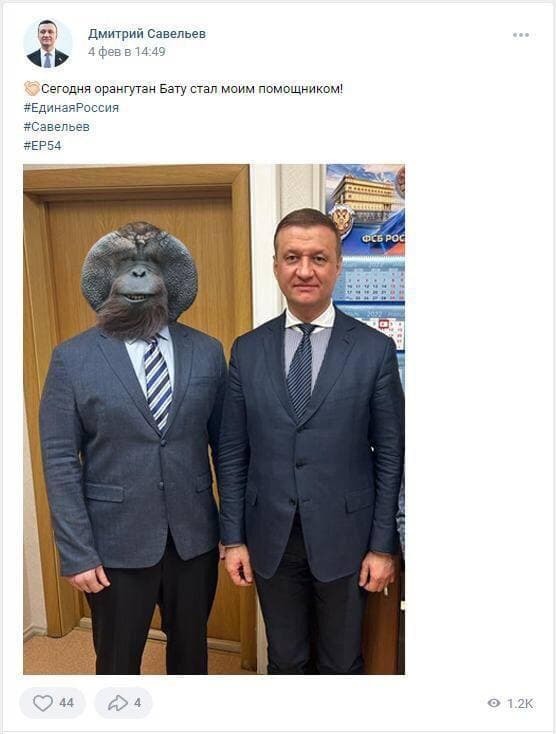This screenshot has height=734, width=556.
Task: Click the eye views icon
Action: tap(493, 703)
